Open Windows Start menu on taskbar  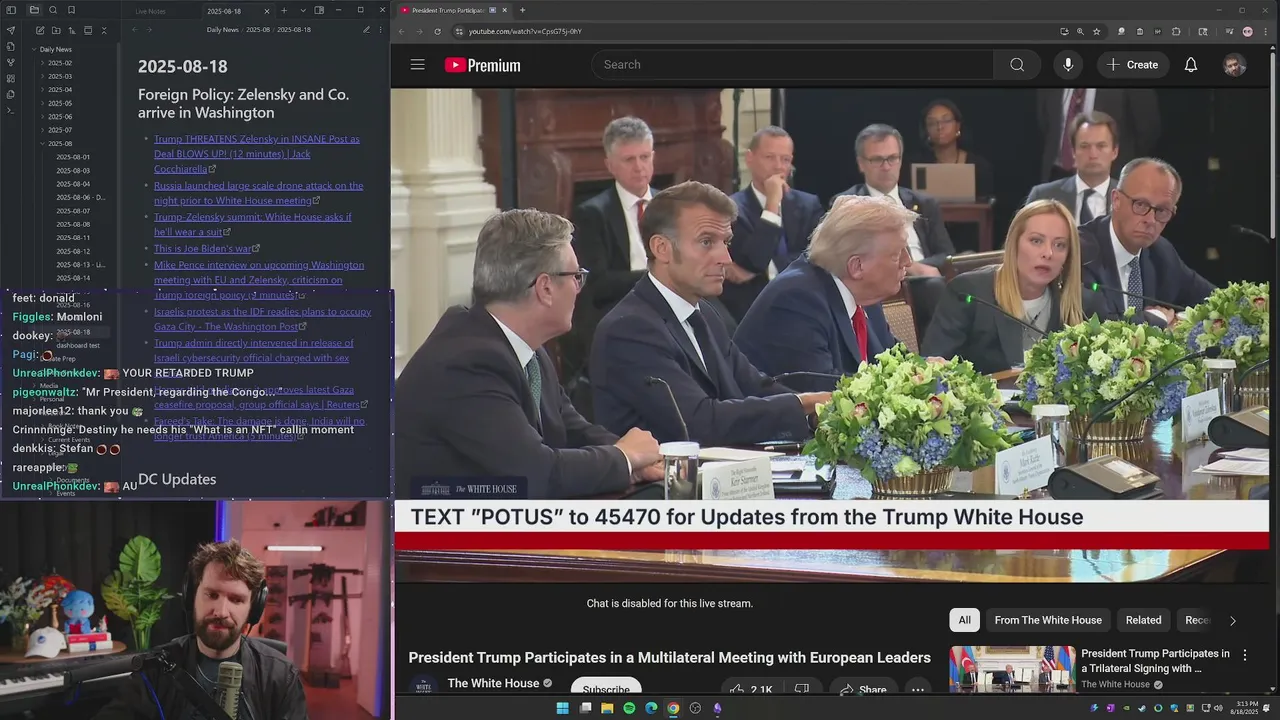click(562, 708)
